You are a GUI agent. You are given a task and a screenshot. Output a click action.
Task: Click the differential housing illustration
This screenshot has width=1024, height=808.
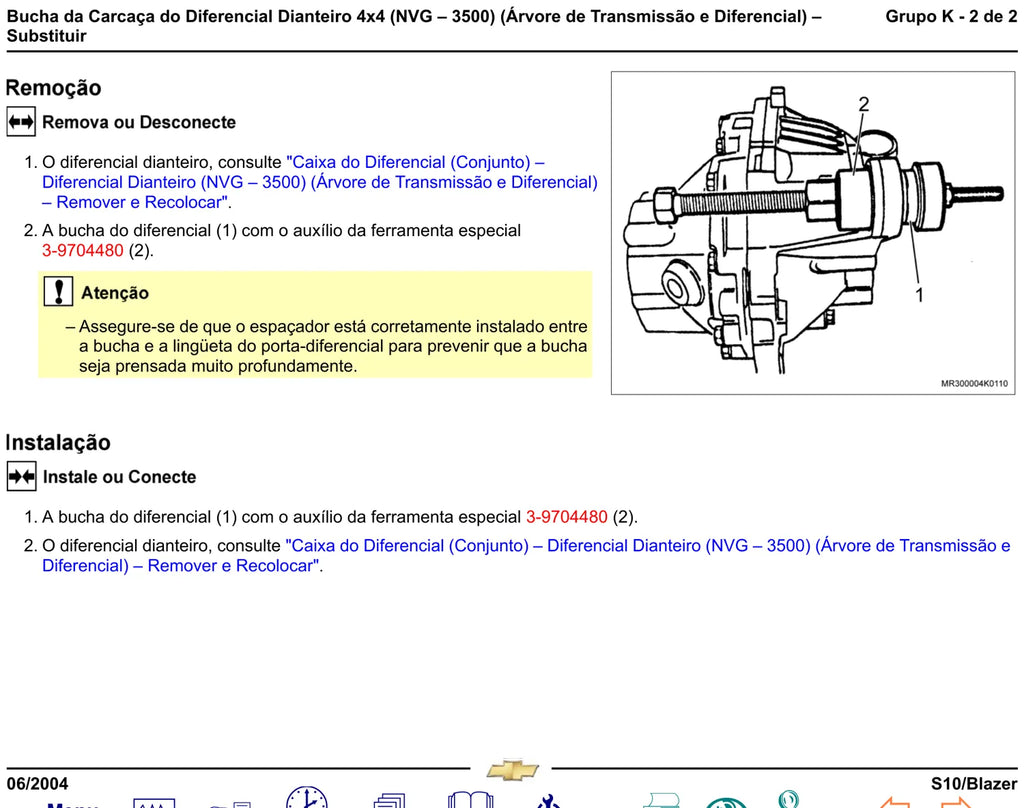click(813, 233)
